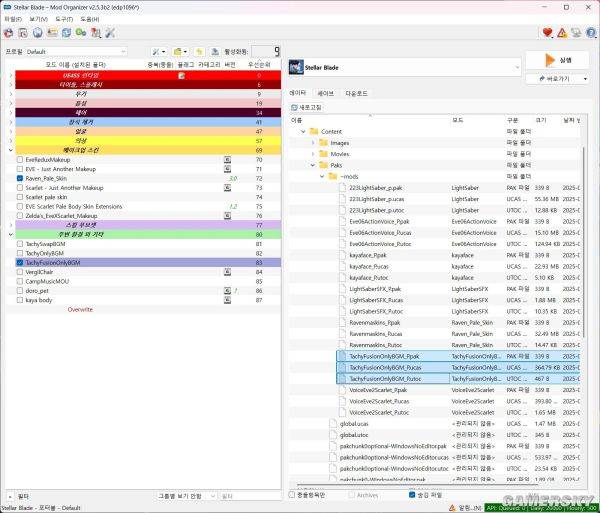Select the purple separator row numbered 77
The width and height of the screenshot is (600, 513).
pyautogui.click(x=148, y=225)
